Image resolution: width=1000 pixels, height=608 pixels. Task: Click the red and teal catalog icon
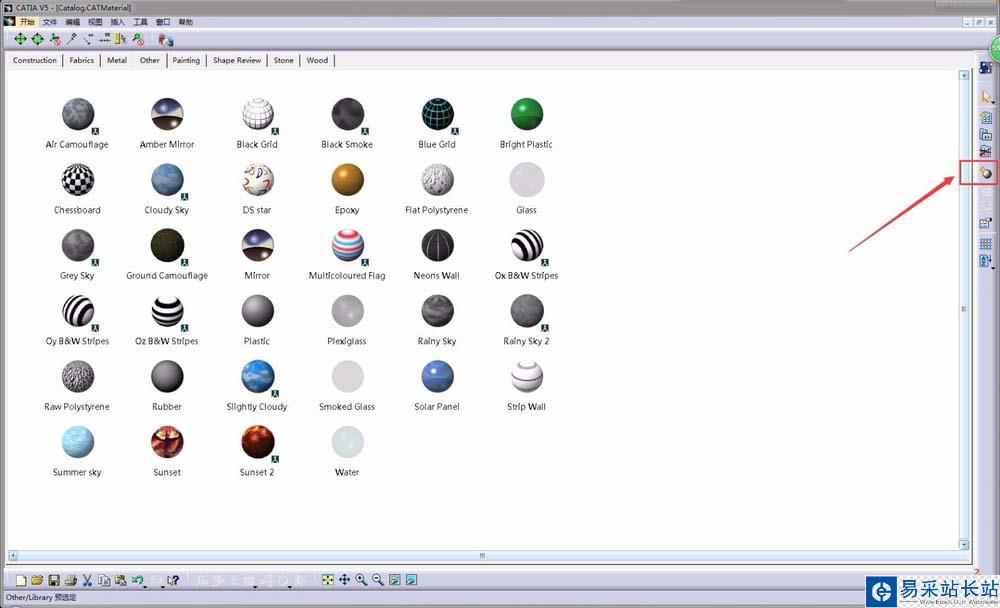(x=166, y=40)
